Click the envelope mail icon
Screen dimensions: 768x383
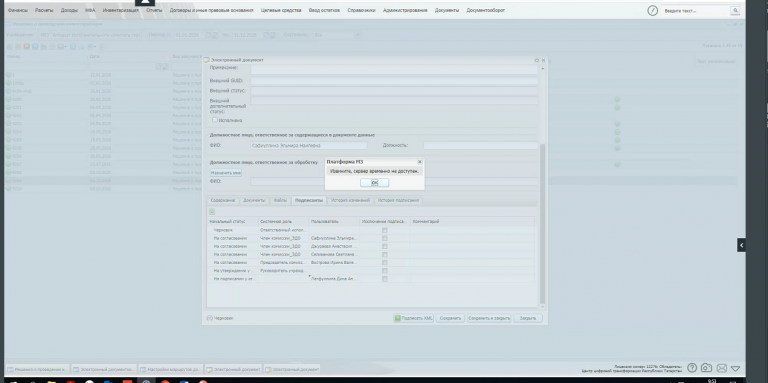tap(721, 368)
